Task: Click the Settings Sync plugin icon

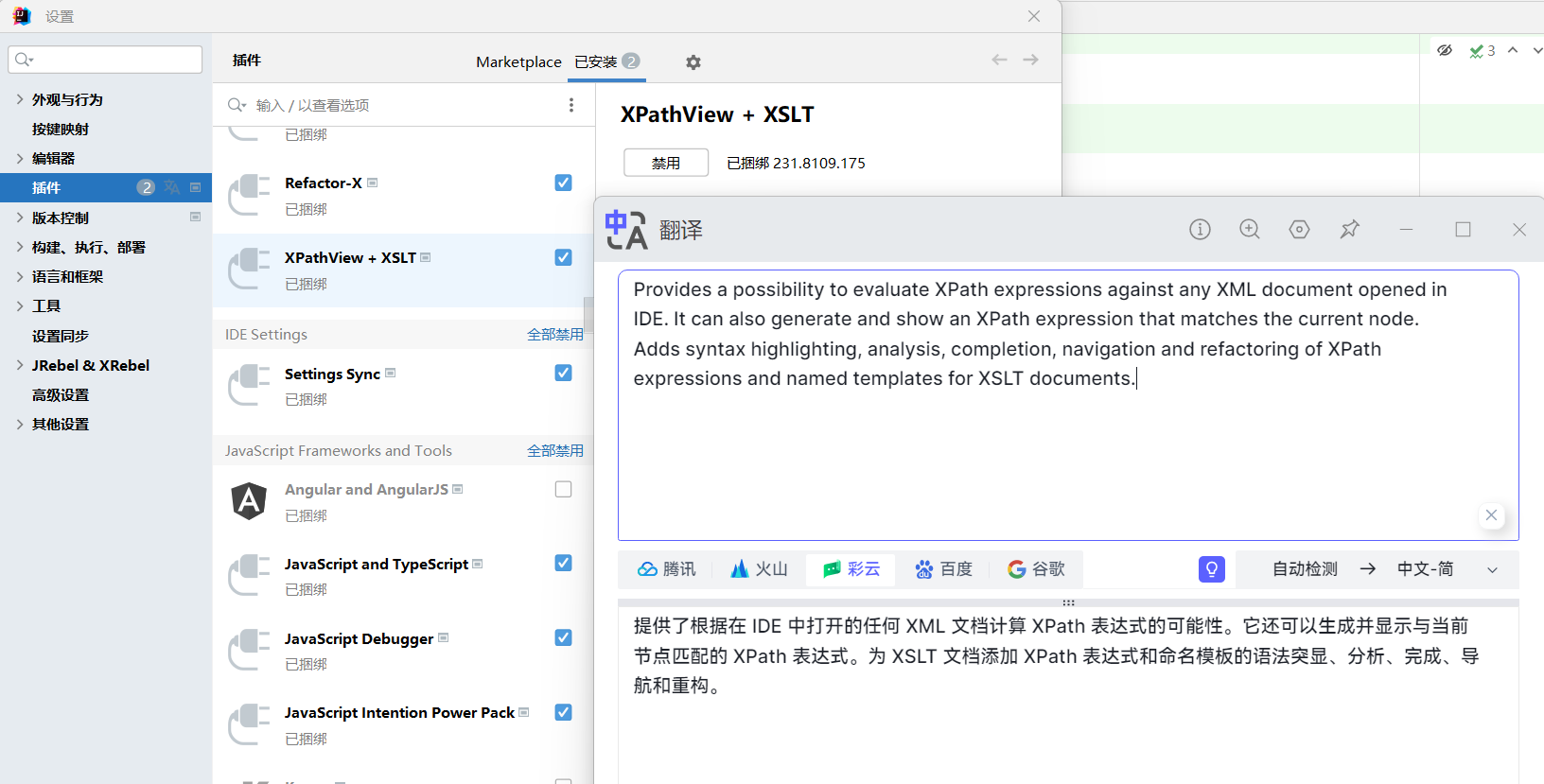Action: (249, 386)
